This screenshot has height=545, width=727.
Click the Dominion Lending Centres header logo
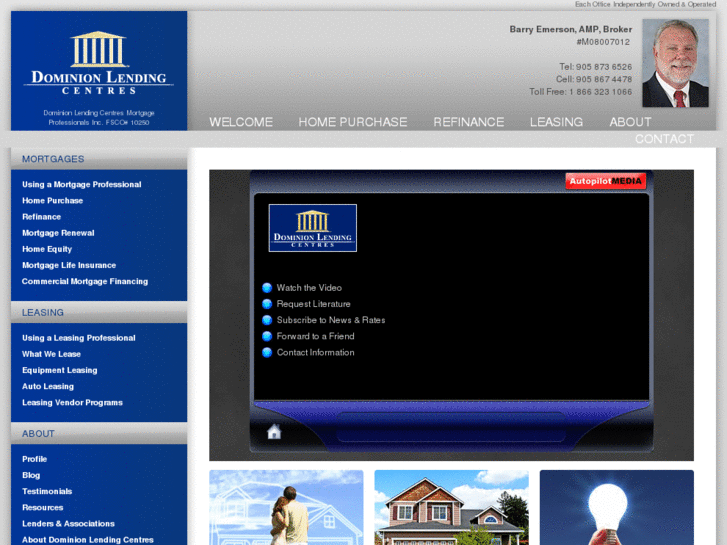pos(99,63)
